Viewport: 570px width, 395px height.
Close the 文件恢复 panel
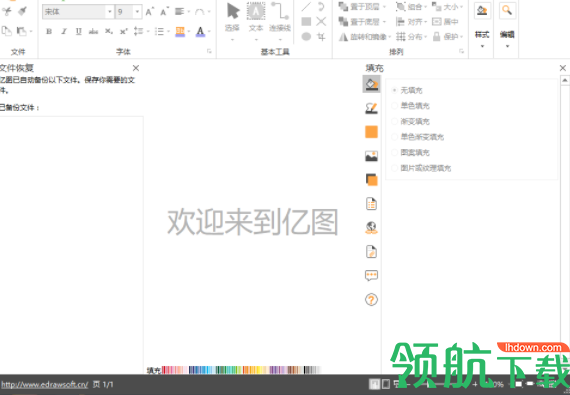pyautogui.click(x=136, y=68)
